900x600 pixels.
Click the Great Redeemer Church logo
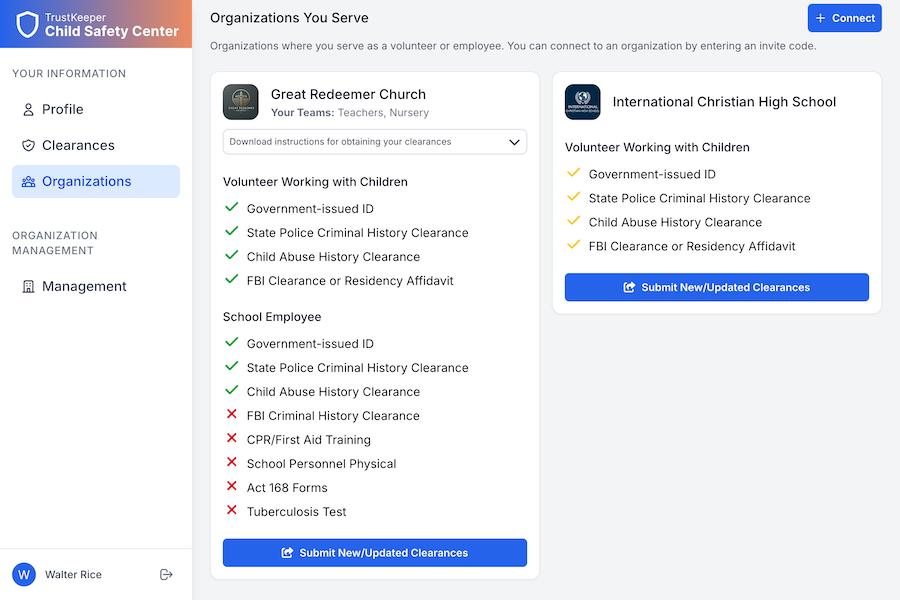pos(240,102)
